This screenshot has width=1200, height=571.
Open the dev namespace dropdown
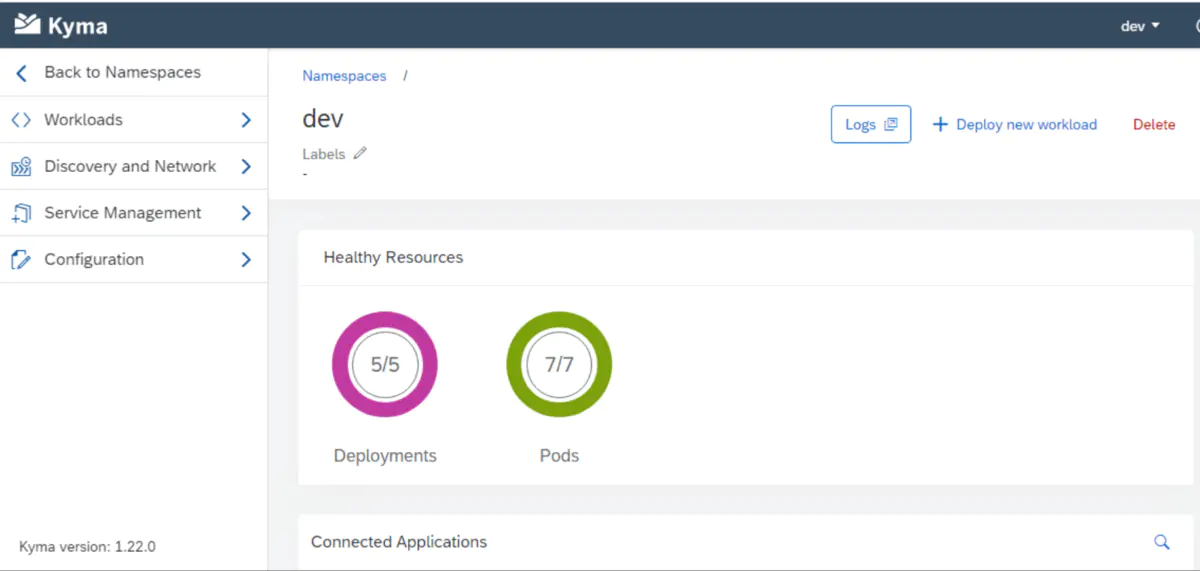[1140, 26]
